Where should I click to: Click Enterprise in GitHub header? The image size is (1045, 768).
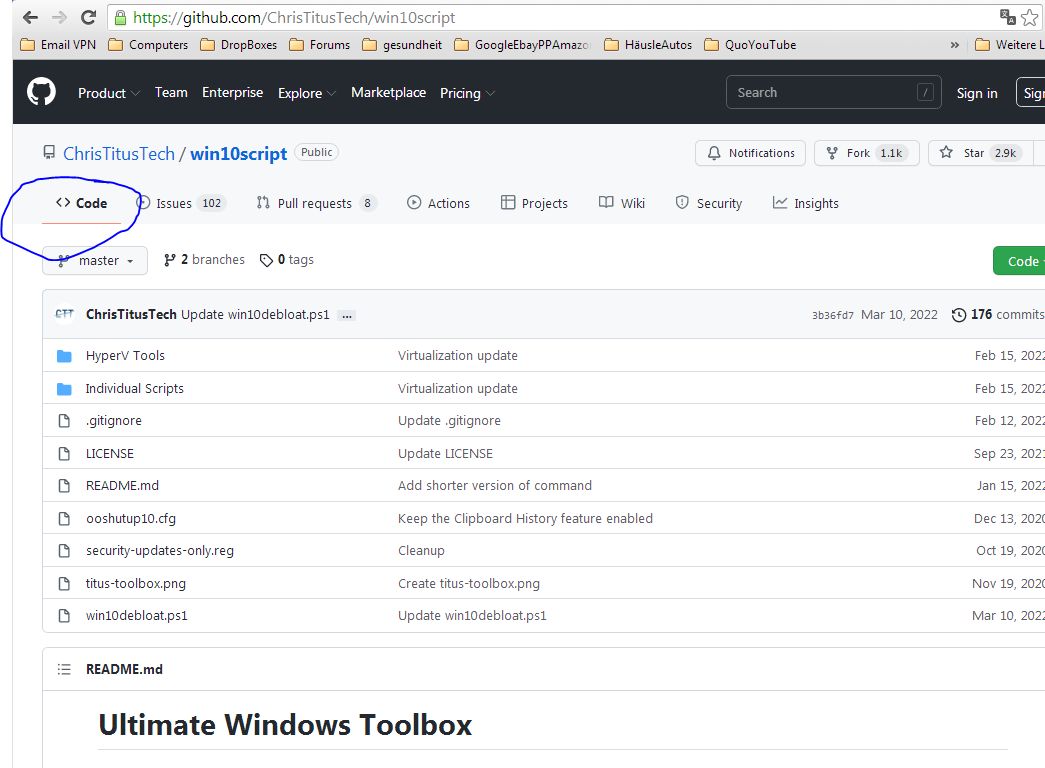[x=232, y=92]
